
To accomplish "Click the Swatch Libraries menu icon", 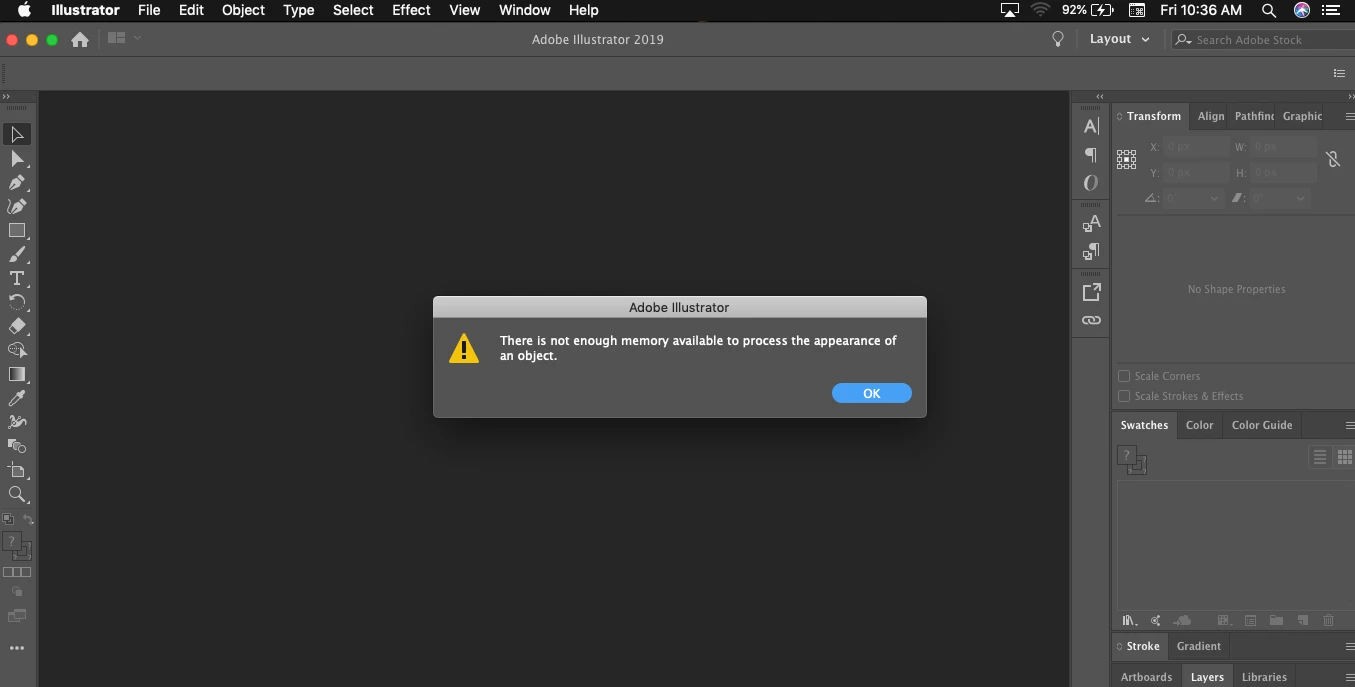I will (1130, 621).
